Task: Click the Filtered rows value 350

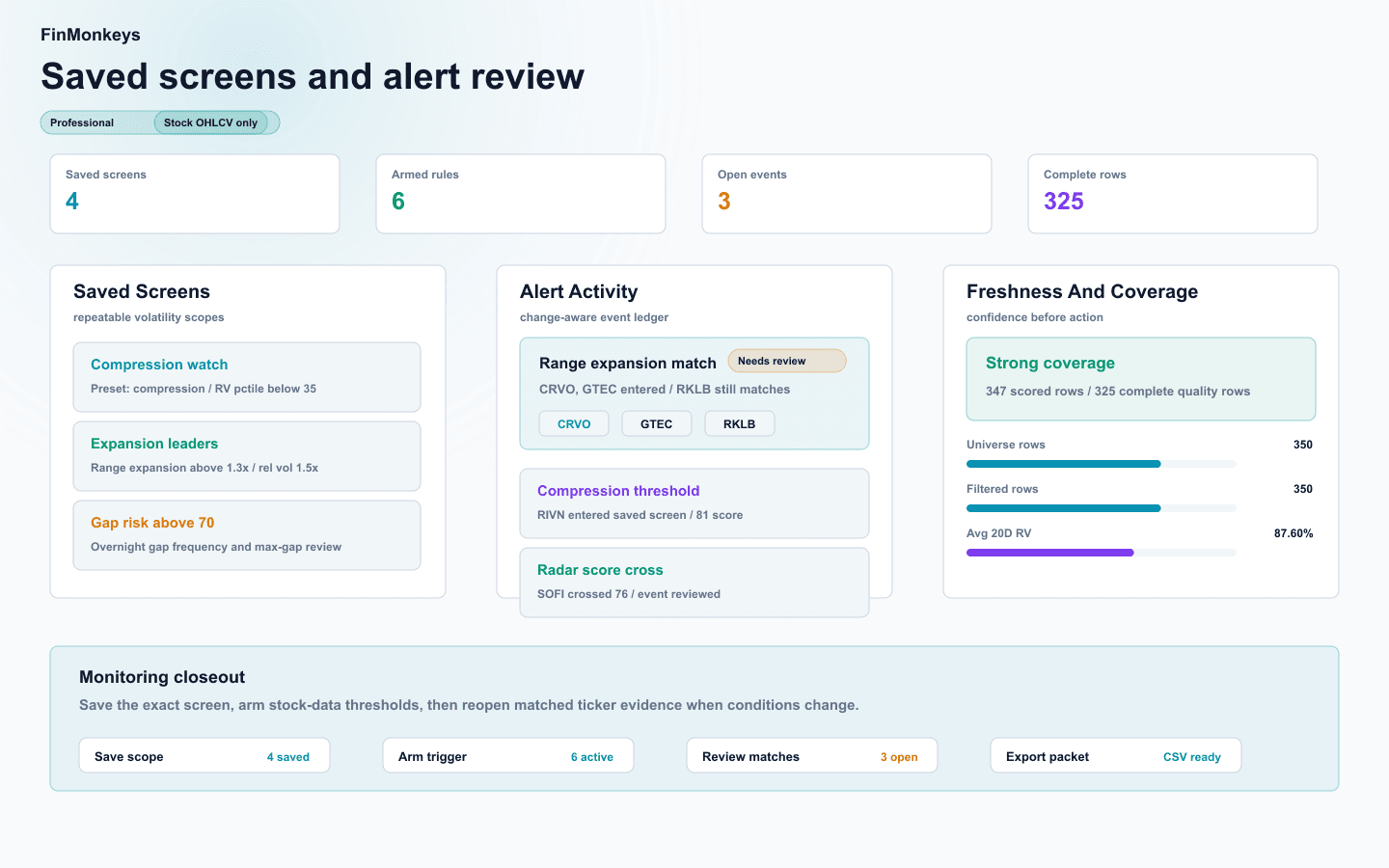Action: 1303,489
